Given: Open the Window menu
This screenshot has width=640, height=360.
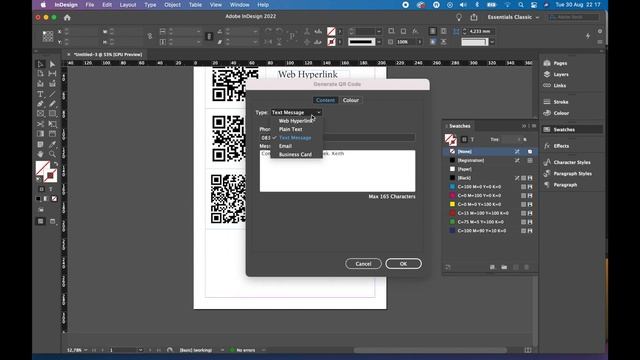Looking at the screenshot, I should 240,5.
